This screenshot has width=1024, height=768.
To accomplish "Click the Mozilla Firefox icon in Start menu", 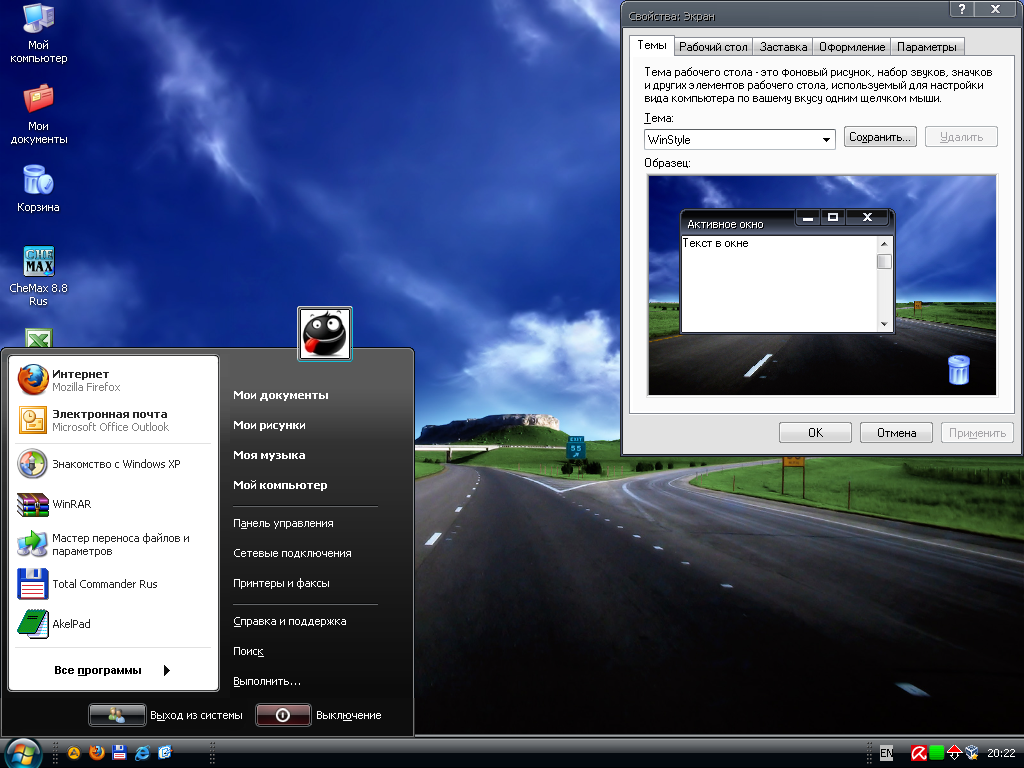I will click(x=33, y=380).
